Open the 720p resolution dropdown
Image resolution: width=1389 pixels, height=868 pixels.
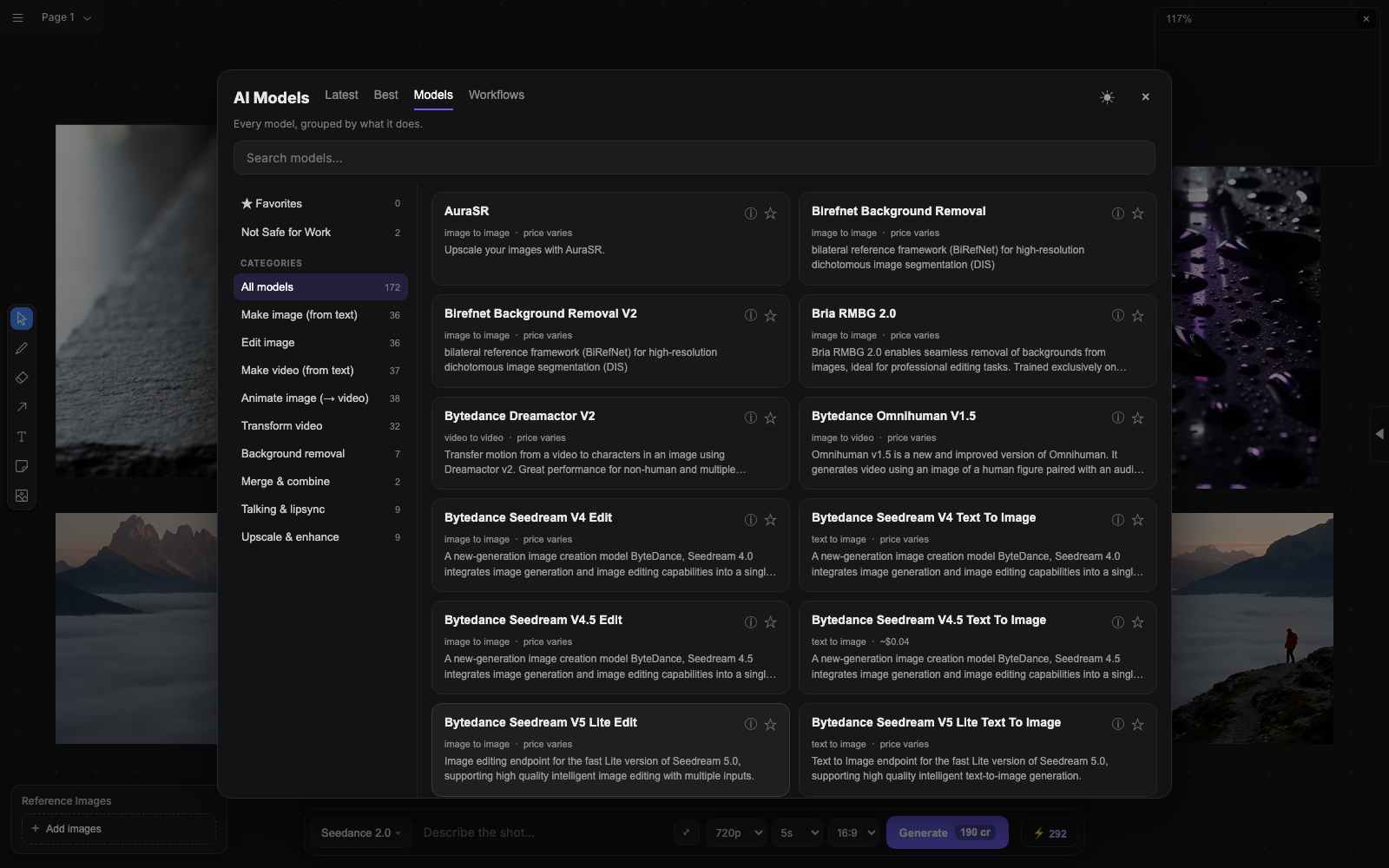click(x=736, y=833)
